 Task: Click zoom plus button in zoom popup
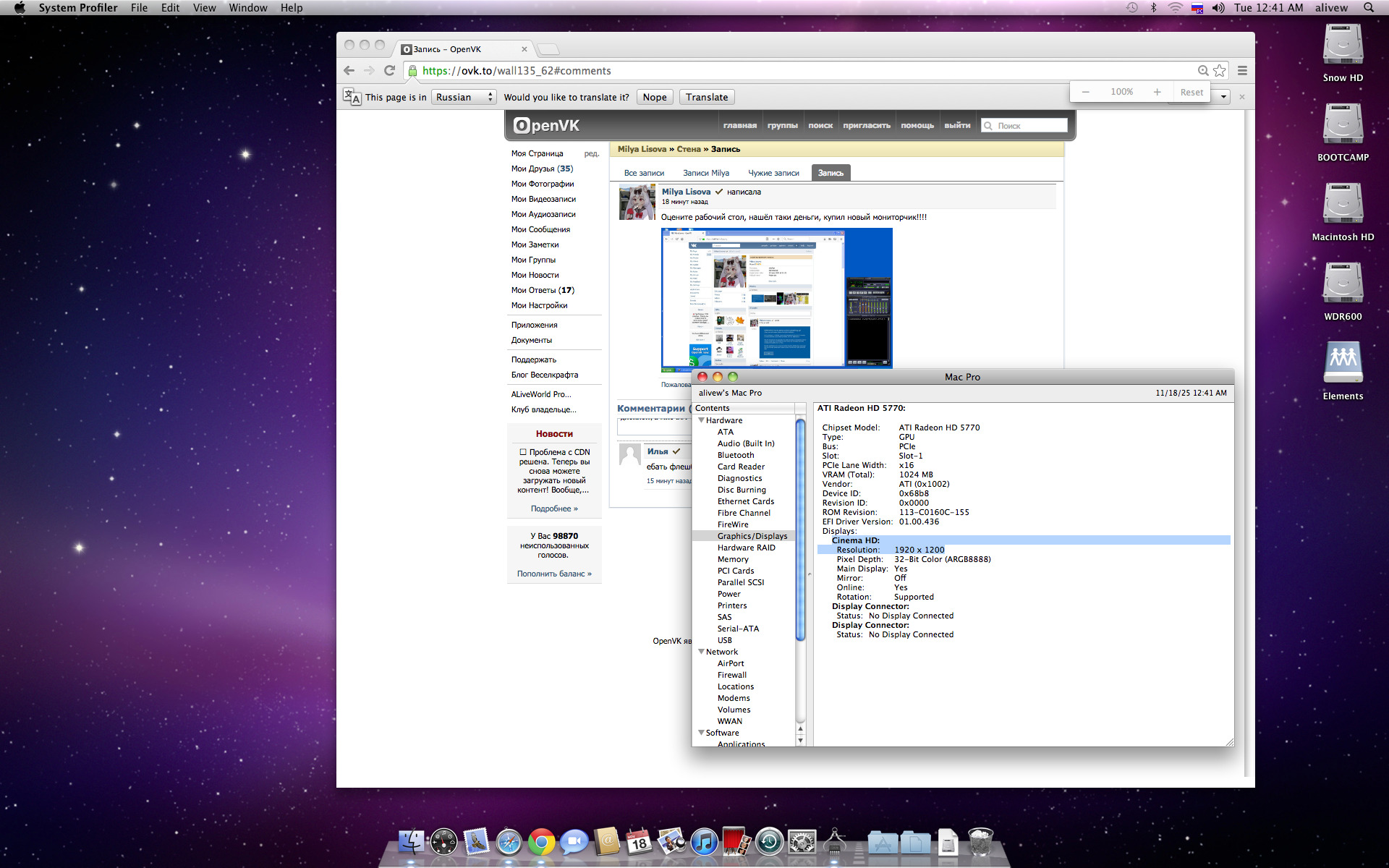click(x=1157, y=92)
